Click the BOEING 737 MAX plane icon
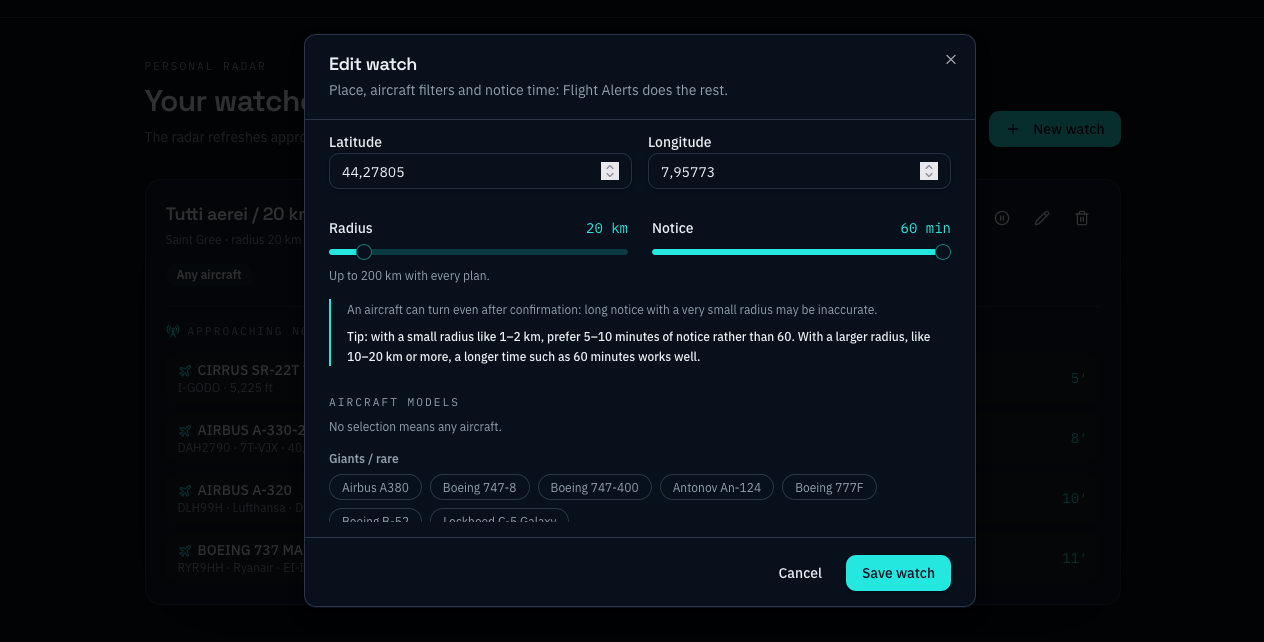The width and height of the screenshot is (1264, 642). (185, 550)
